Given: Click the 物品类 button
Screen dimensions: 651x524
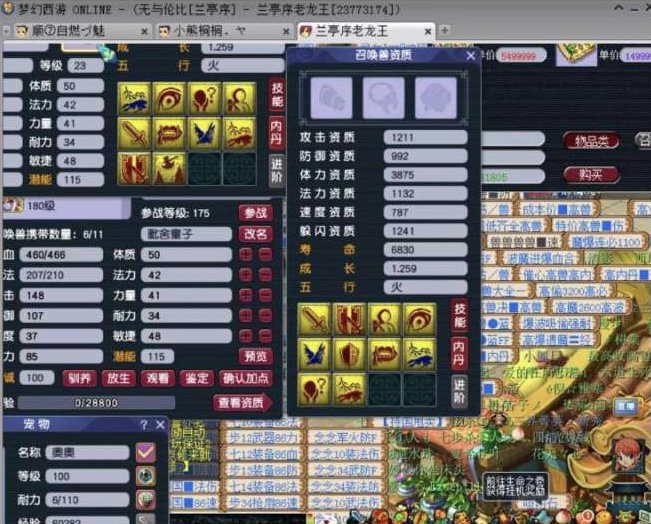Looking at the screenshot, I should click(592, 142).
